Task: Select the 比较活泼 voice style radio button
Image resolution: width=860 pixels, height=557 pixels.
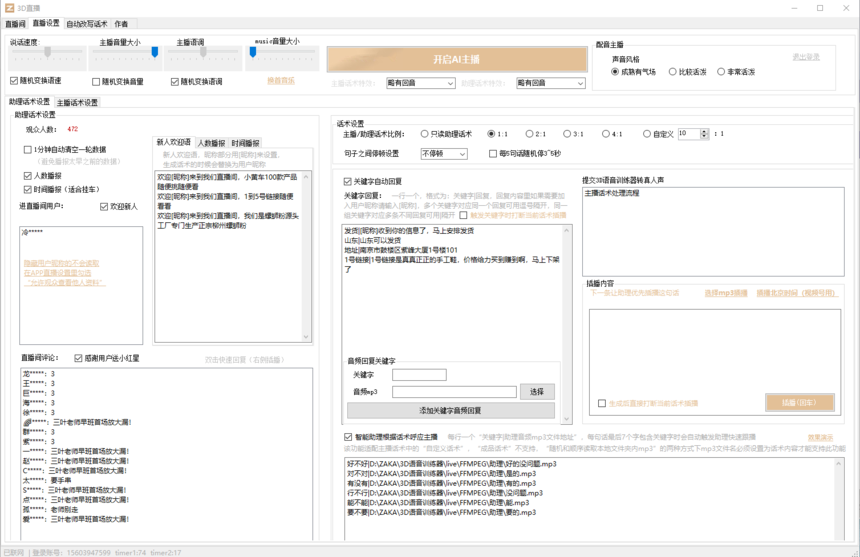Action: click(x=671, y=72)
